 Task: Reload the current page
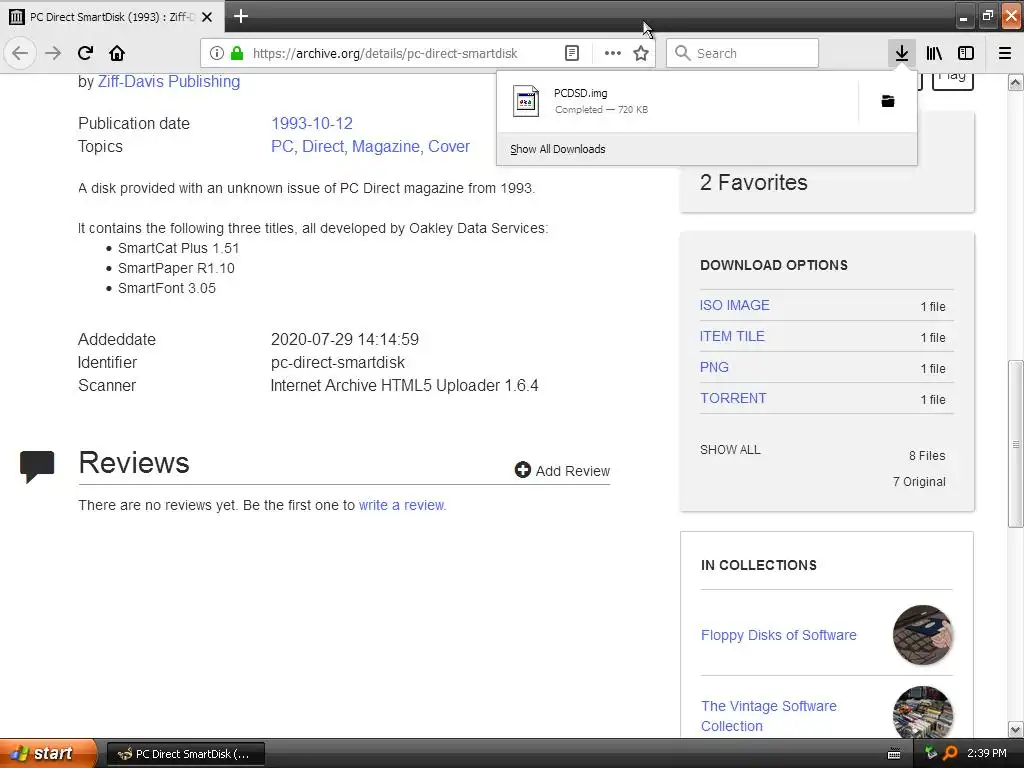(x=85, y=53)
